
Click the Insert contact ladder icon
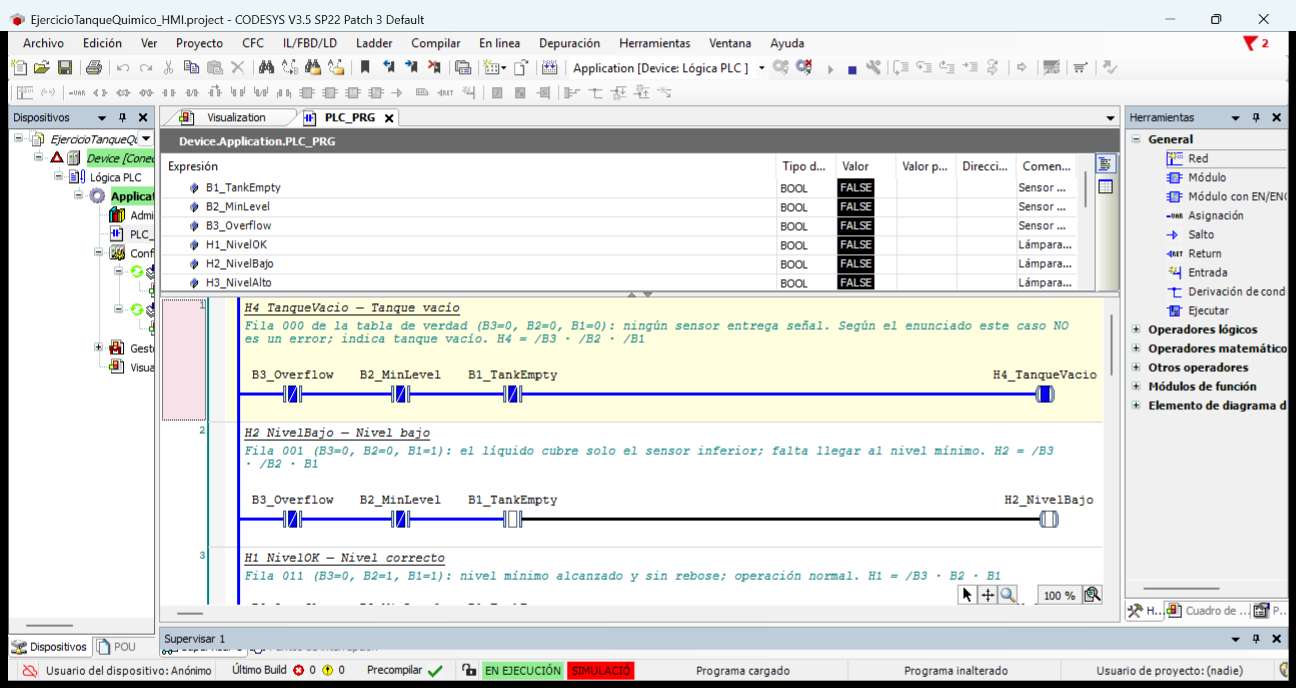pyautogui.click(x=169, y=92)
